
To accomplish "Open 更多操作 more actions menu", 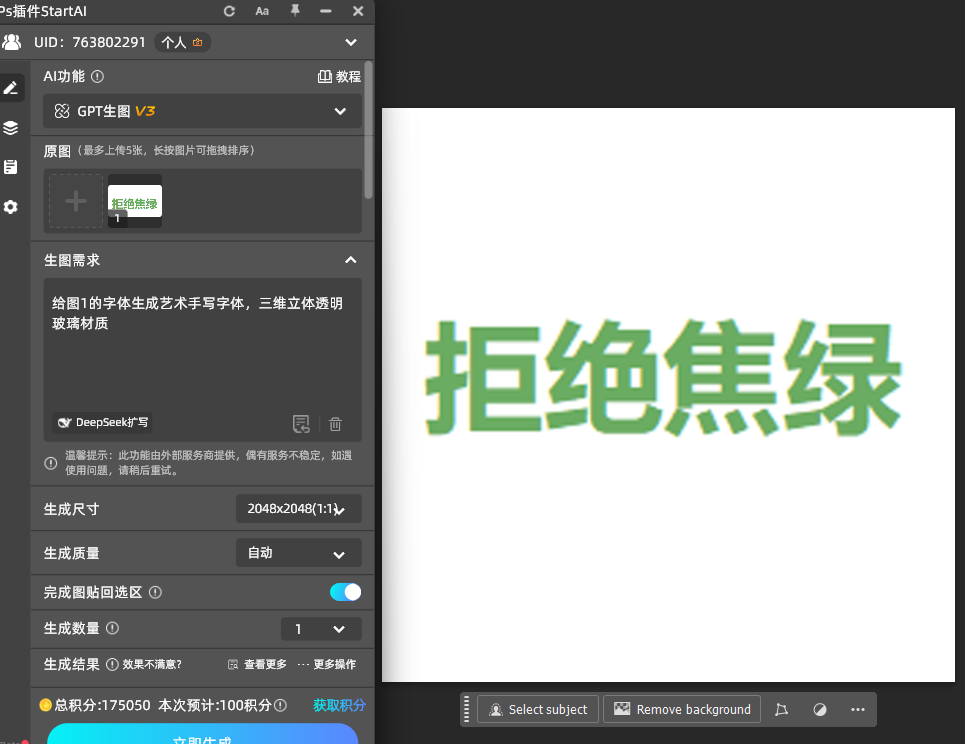I will [327, 665].
